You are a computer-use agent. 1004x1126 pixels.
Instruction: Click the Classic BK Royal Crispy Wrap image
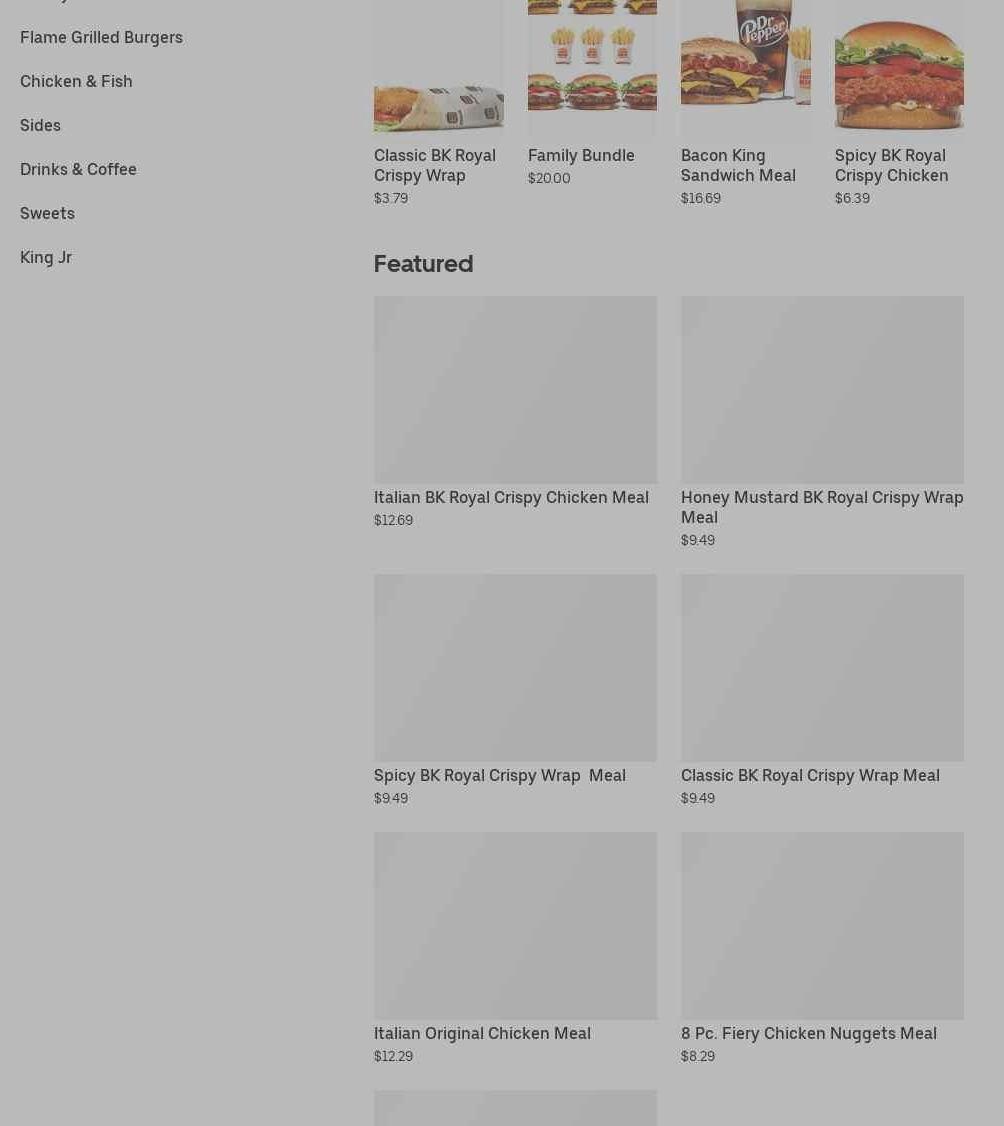[439, 68]
